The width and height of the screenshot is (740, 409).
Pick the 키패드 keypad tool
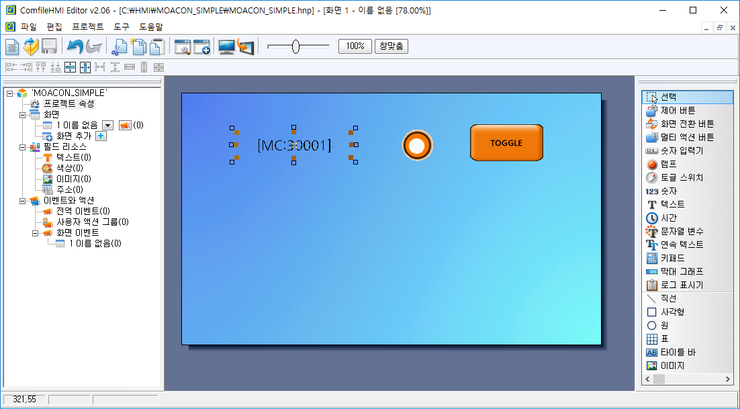point(673,258)
